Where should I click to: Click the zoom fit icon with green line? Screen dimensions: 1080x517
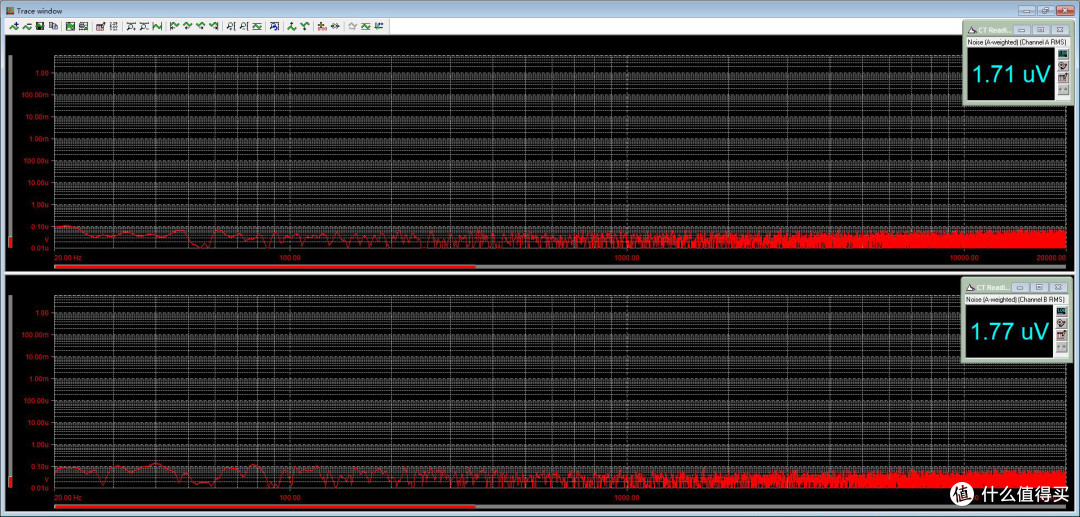click(x=257, y=26)
